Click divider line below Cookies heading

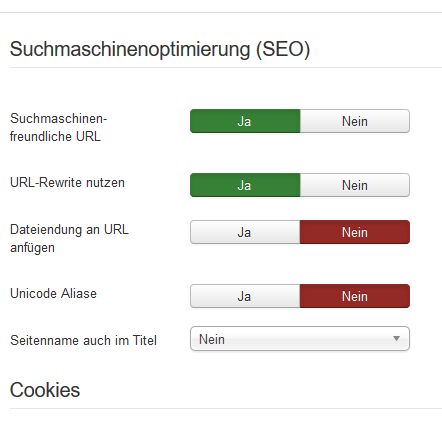point(226,409)
